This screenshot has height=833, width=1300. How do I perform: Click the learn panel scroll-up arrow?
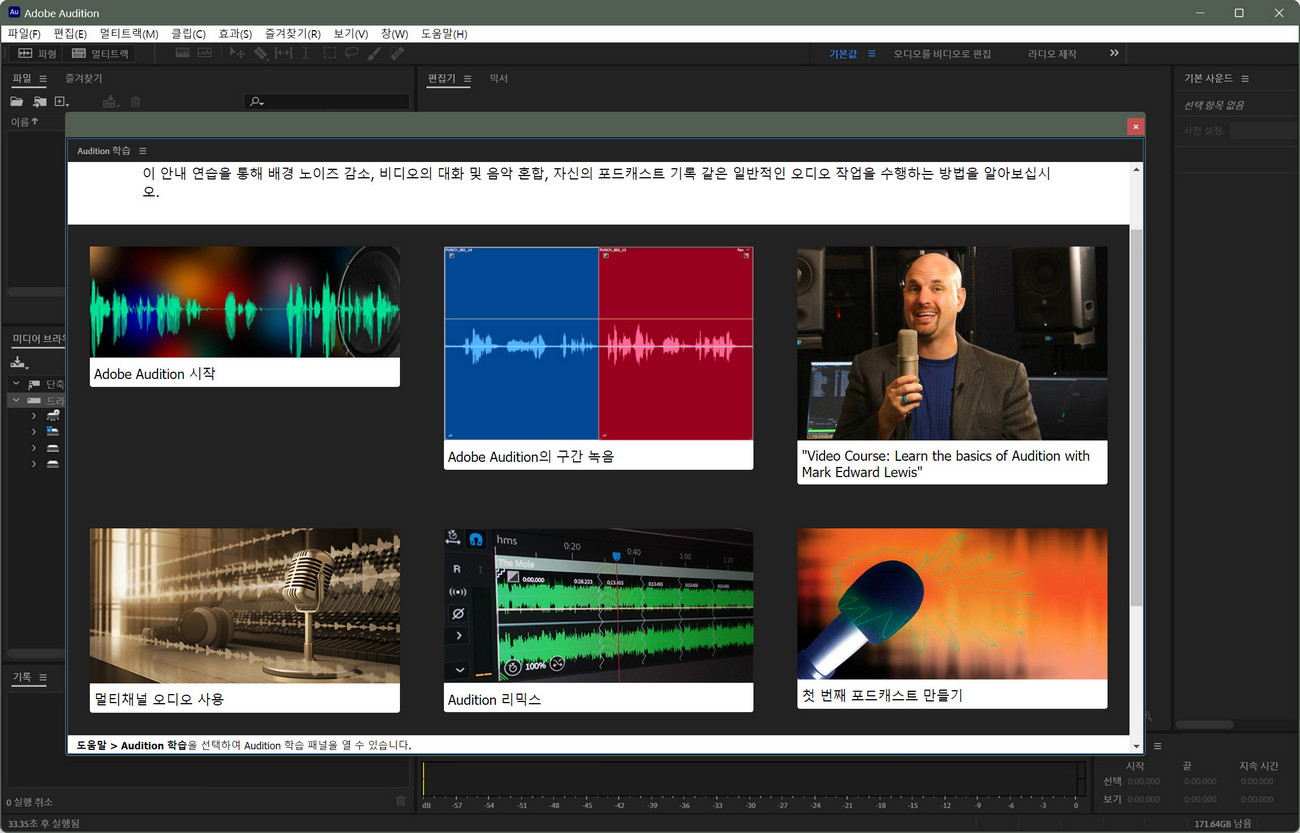pyautogui.click(x=1136, y=170)
